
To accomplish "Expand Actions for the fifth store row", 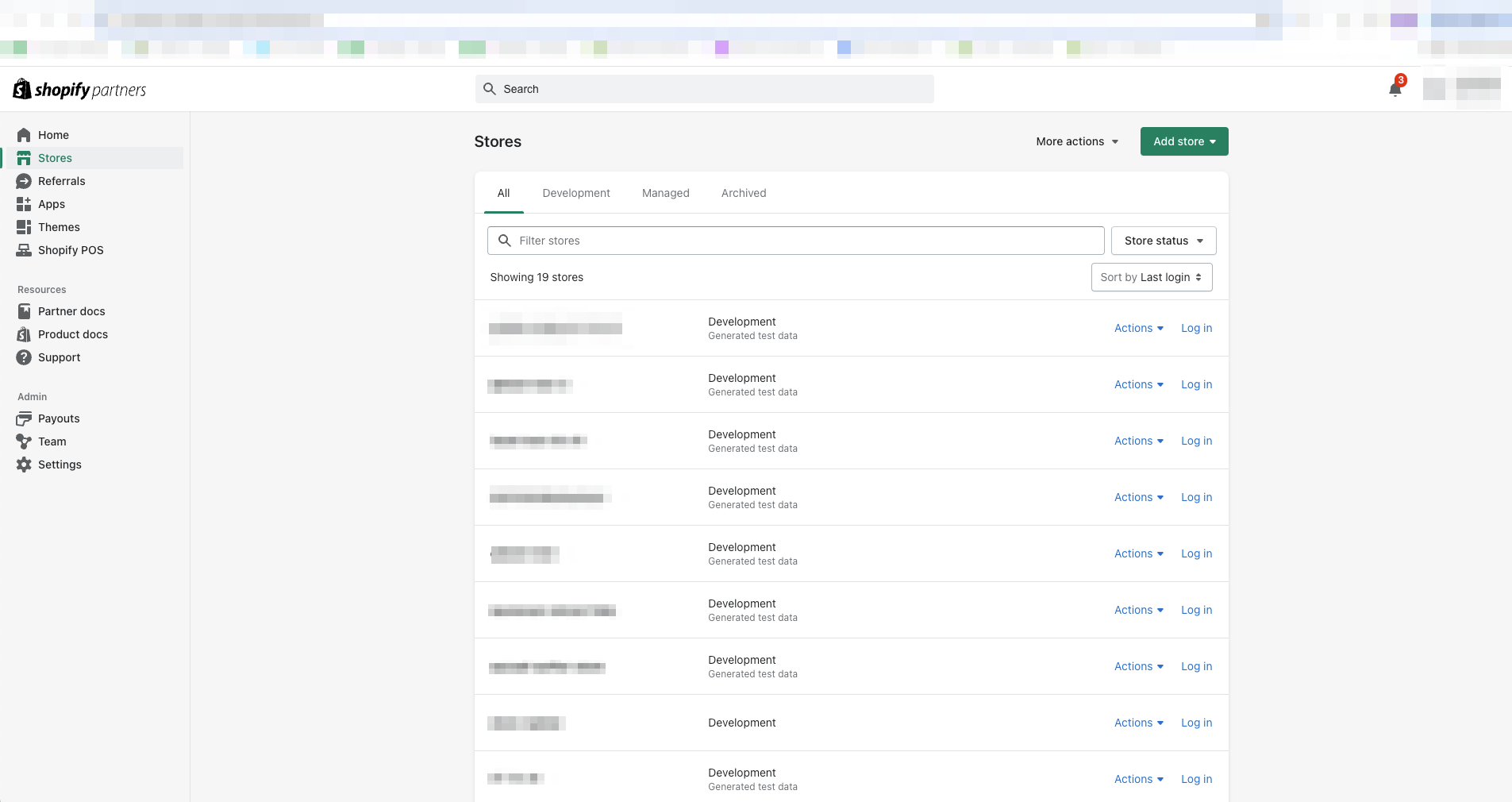I will tap(1139, 553).
